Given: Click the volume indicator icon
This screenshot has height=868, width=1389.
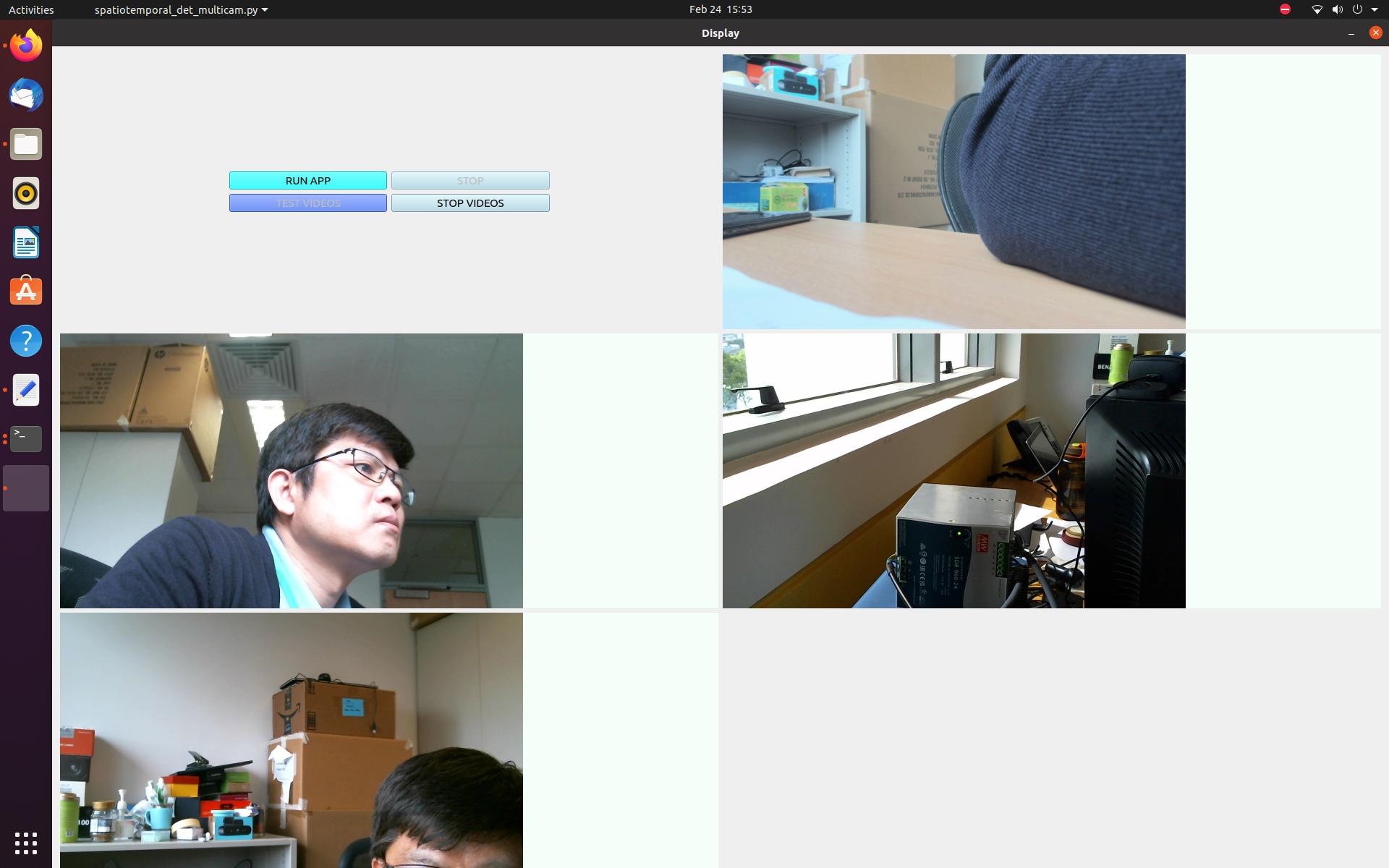Looking at the screenshot, I should point(1337,9).
